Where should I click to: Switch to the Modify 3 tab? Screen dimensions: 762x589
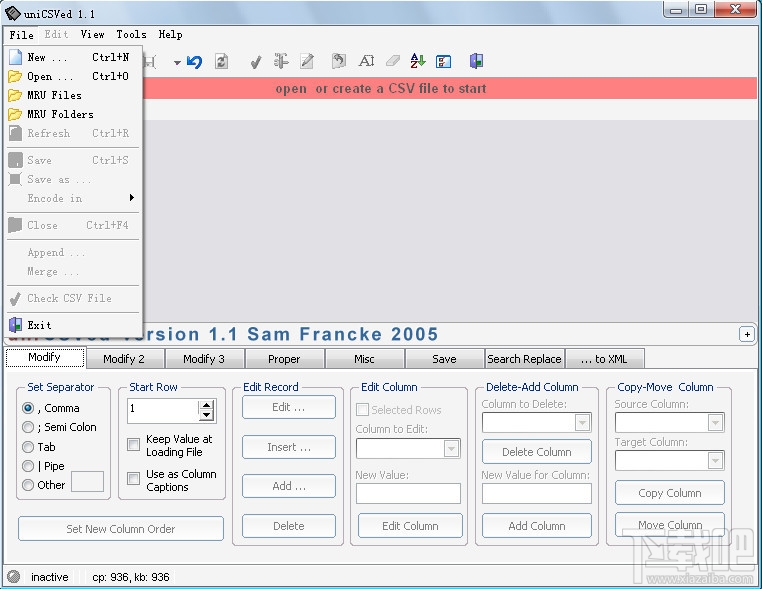tap(204, 359)
